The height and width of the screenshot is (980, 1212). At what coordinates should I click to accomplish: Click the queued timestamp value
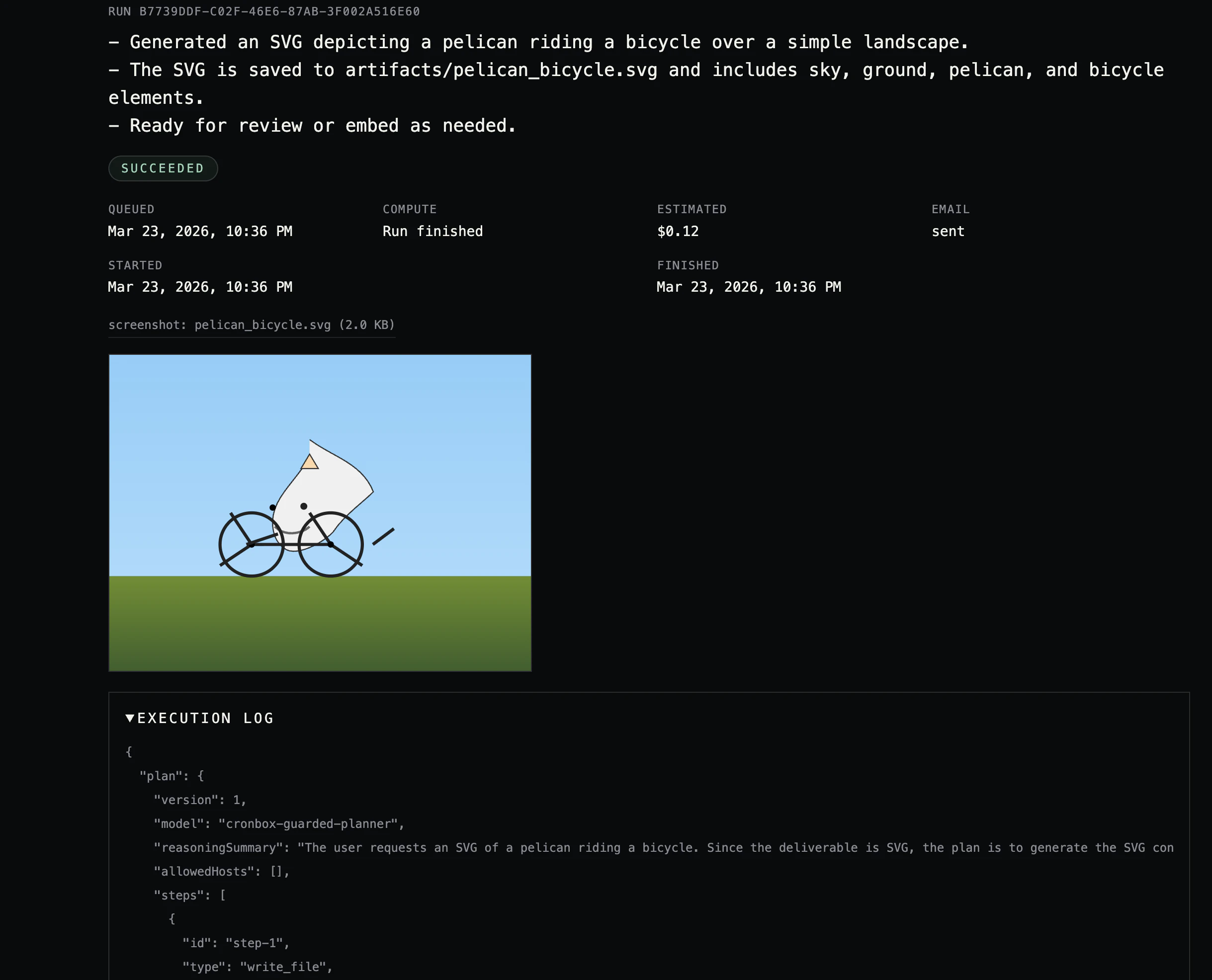tap(200, 231)
